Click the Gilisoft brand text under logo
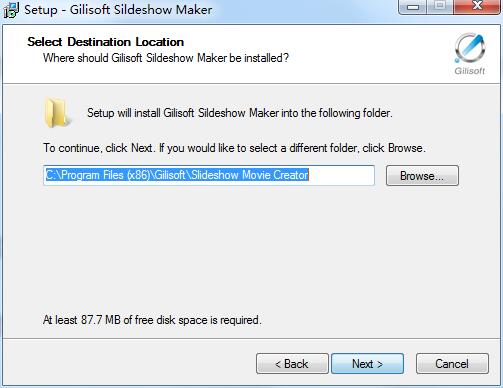503x388 pixels. (470, 71)
